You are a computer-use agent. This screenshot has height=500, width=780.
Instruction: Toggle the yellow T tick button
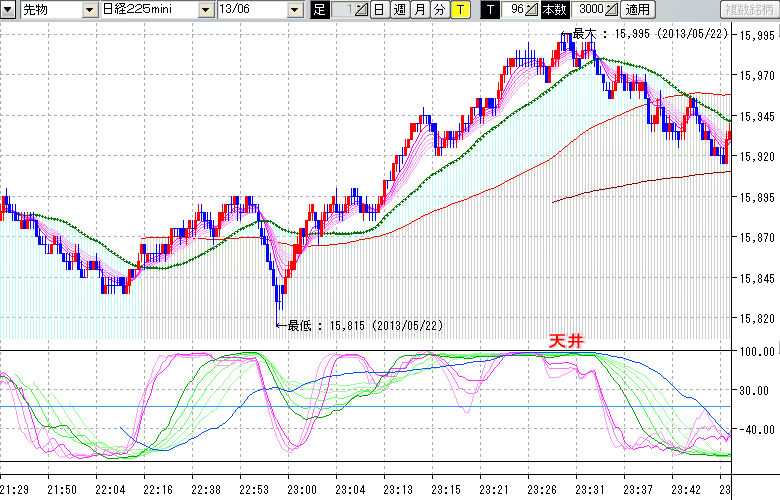(459, 10)
